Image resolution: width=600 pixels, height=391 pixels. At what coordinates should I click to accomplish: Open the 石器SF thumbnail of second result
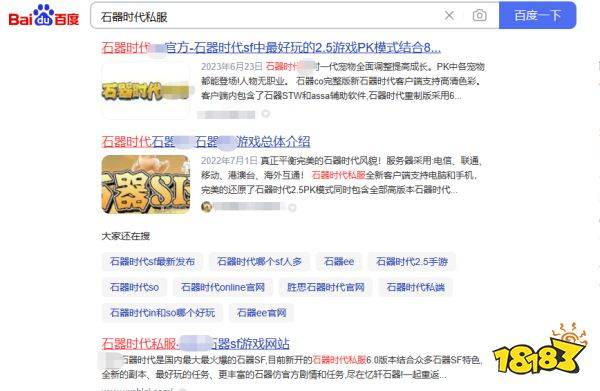[x=146, y=184]
